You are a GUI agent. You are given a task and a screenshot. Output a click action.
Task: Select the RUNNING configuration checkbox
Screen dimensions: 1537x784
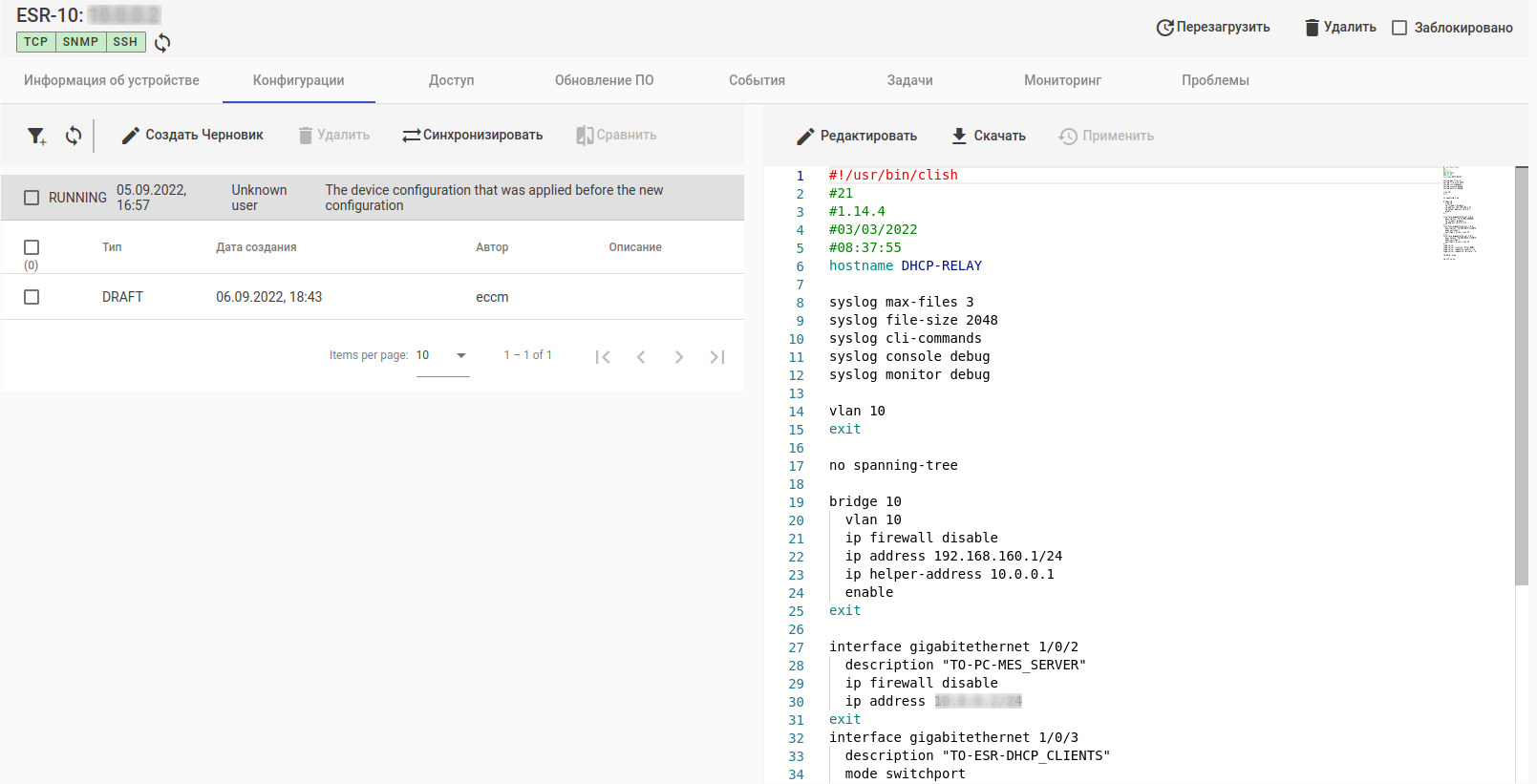32,198
